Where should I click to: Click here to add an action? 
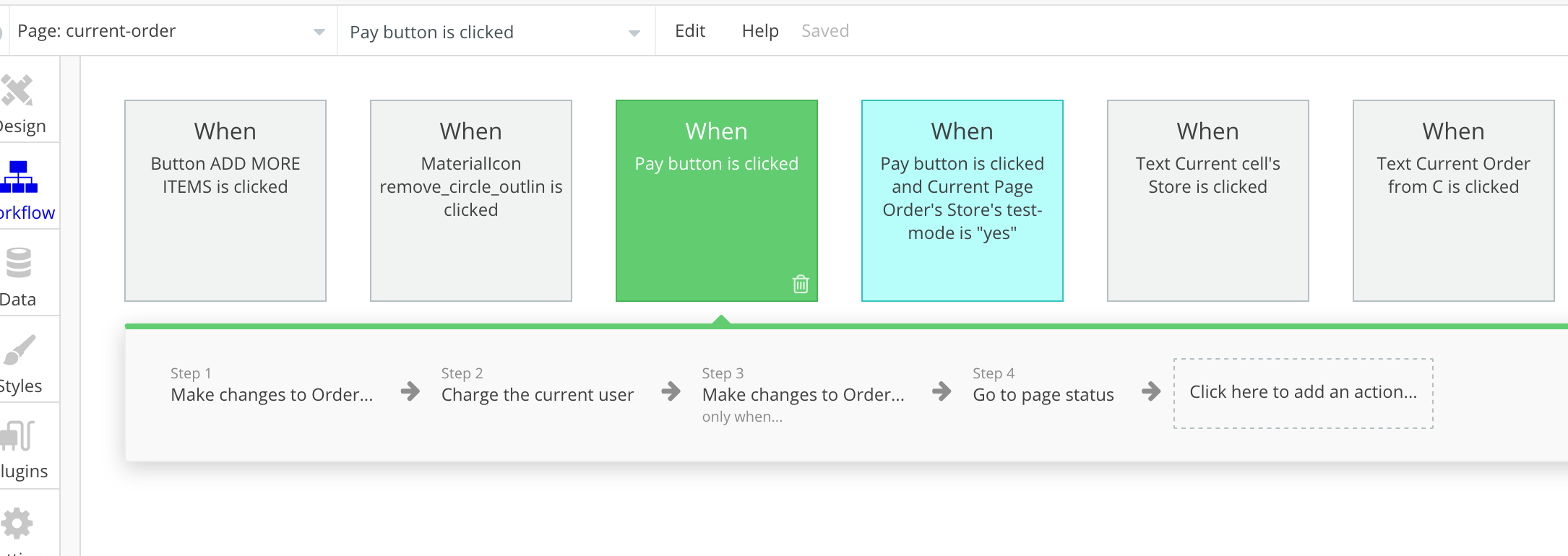1303,393
